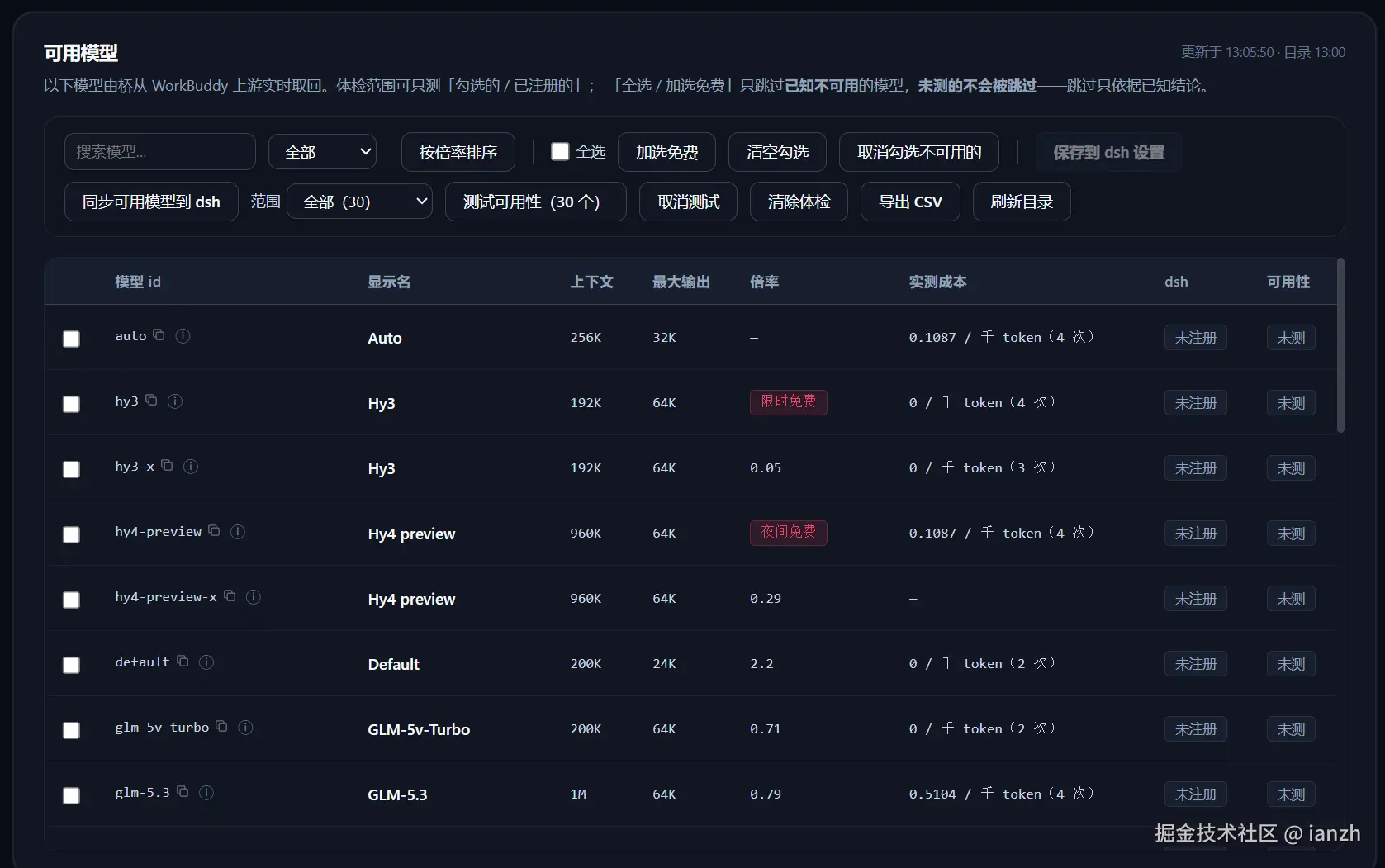
Task: Show info for hy4-preview-x model
Action: click(254, 596)
